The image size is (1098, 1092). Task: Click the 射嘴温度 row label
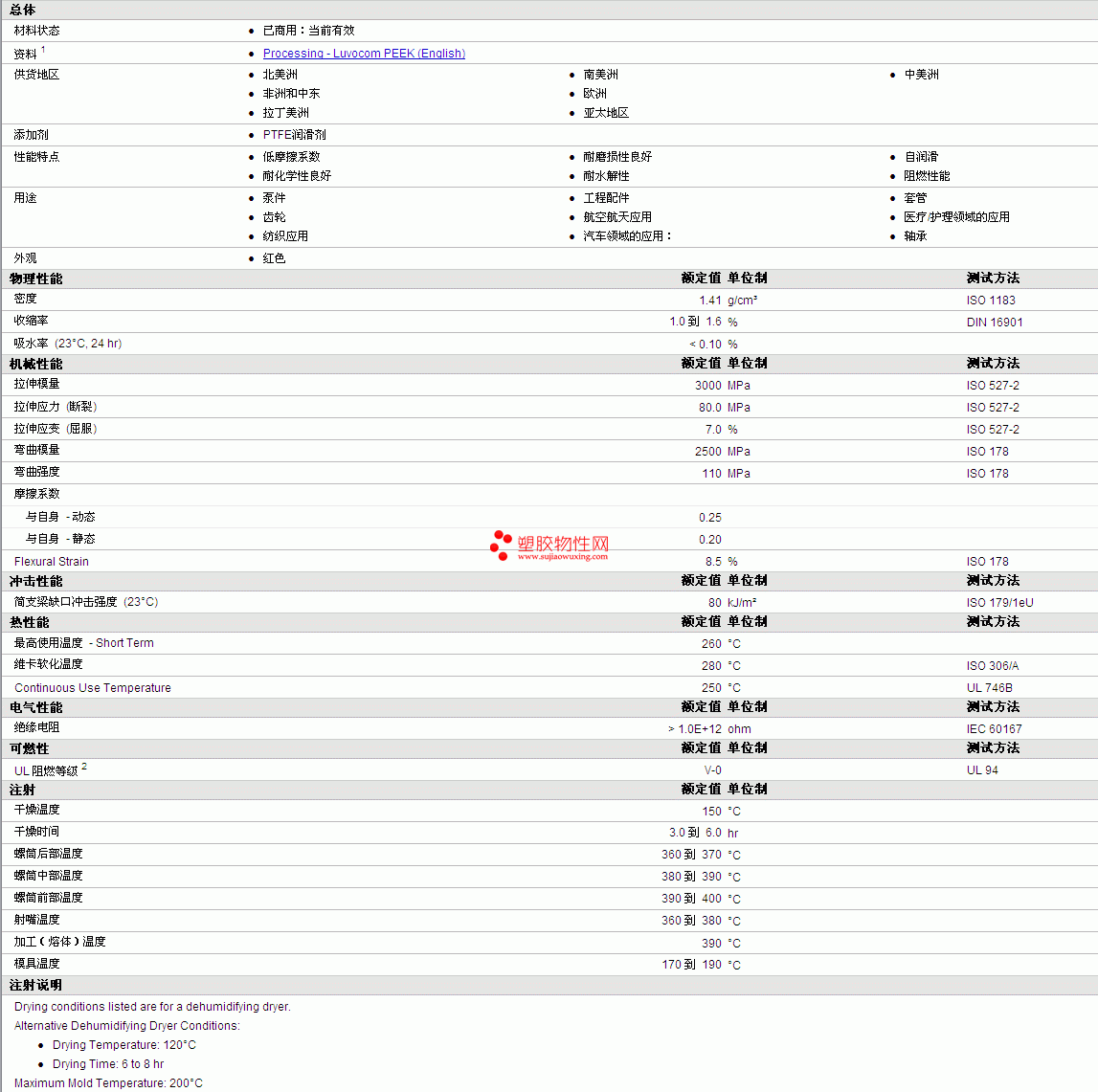coord(36,920)
